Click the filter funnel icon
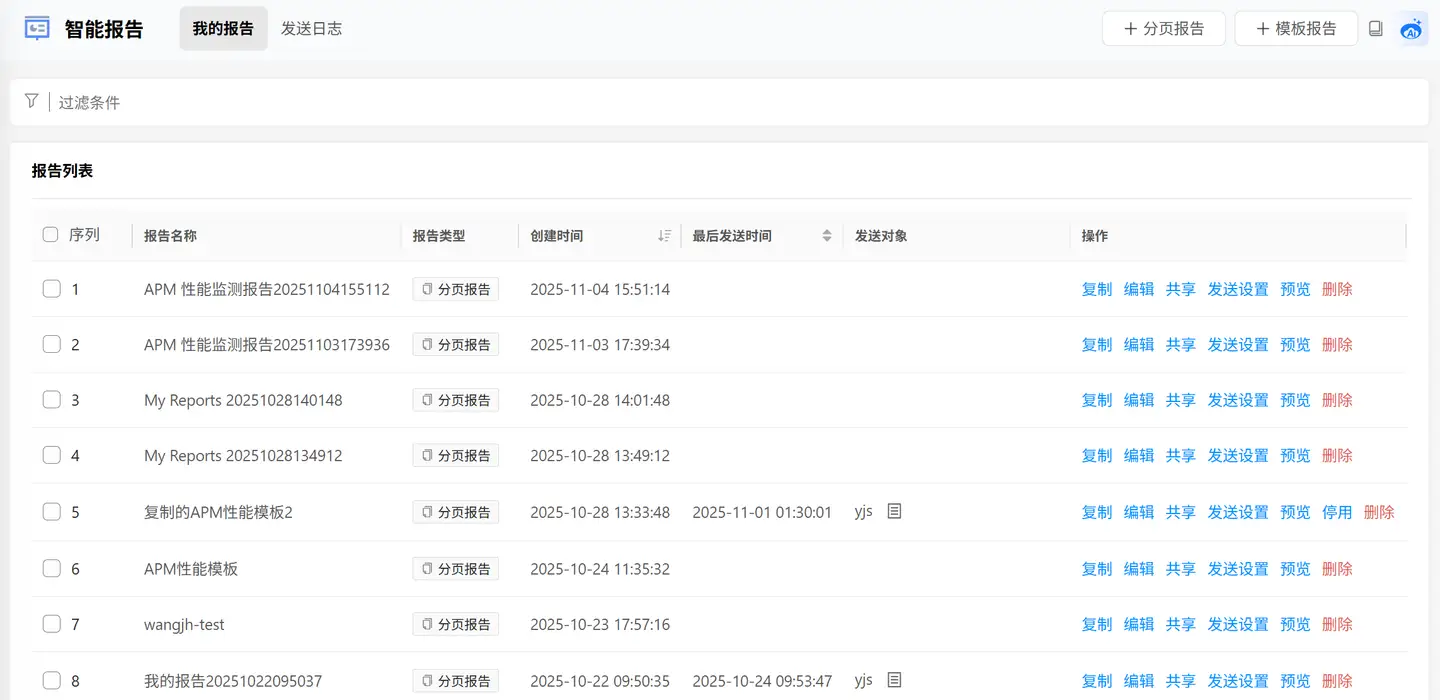The width and height of the screenshot is (1440, 700). click(x=31, y=101)
